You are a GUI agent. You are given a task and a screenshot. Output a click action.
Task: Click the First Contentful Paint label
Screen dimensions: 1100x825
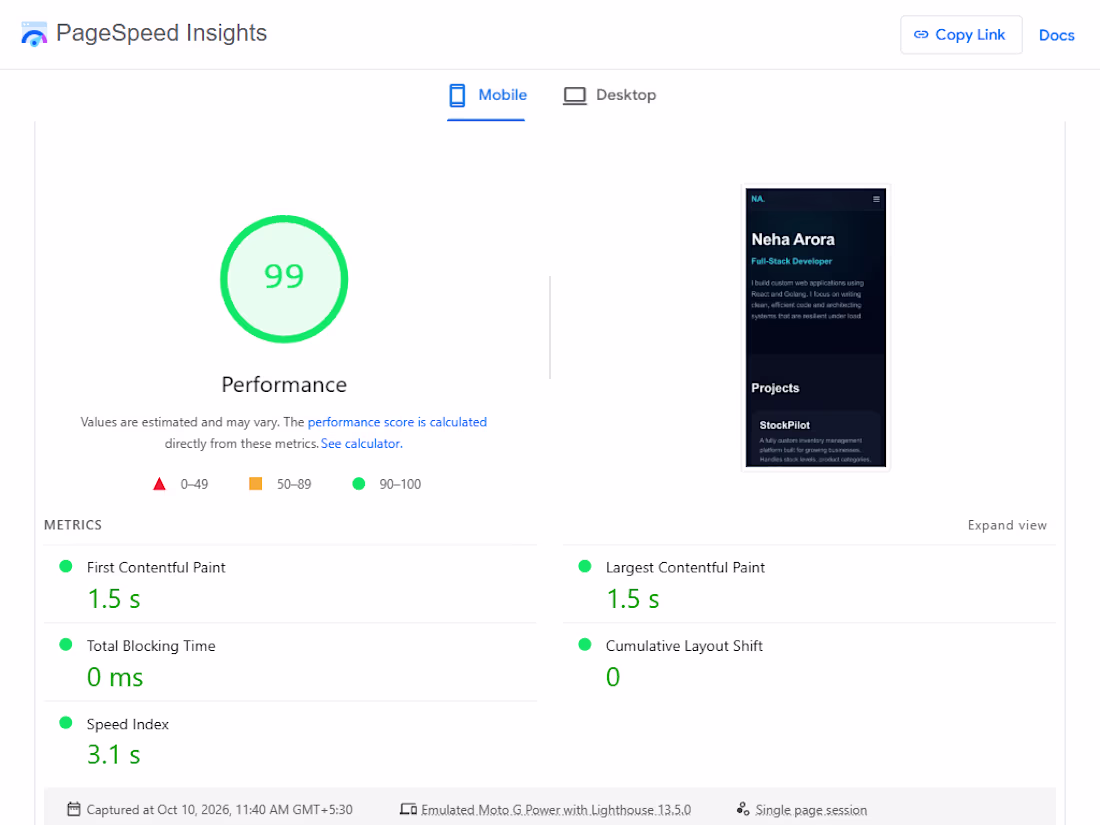[x=156, y=568]
